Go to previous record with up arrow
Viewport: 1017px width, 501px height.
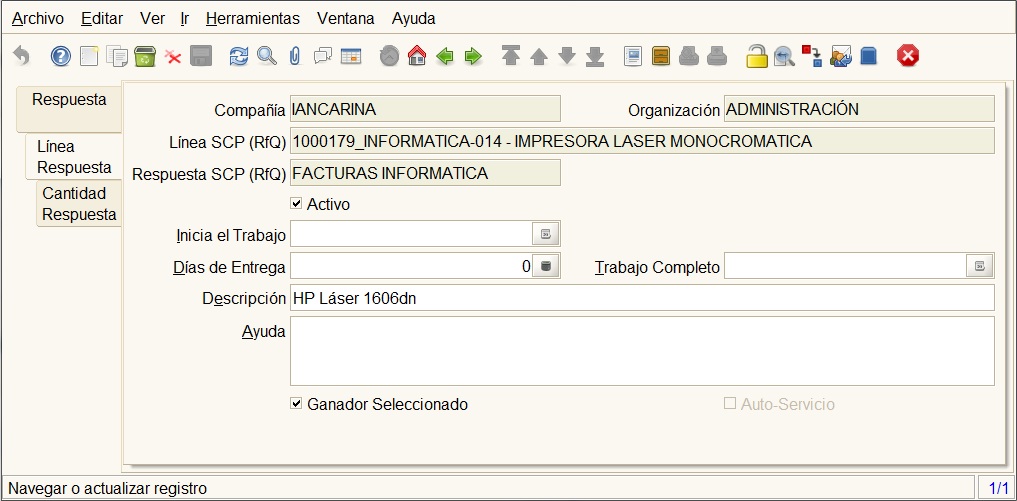539,56
